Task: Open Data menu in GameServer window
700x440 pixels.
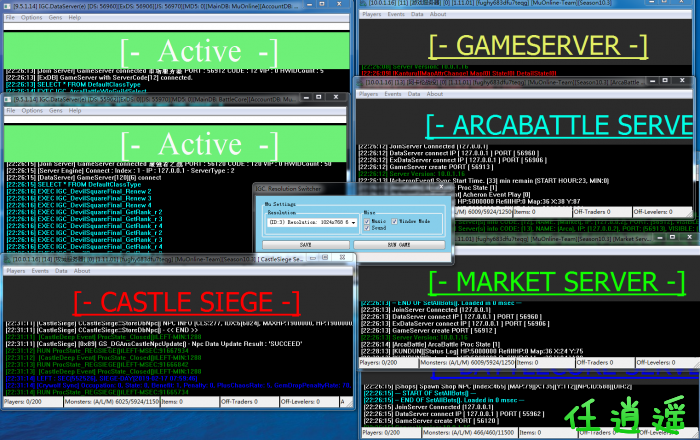Action: click(417, 14)
